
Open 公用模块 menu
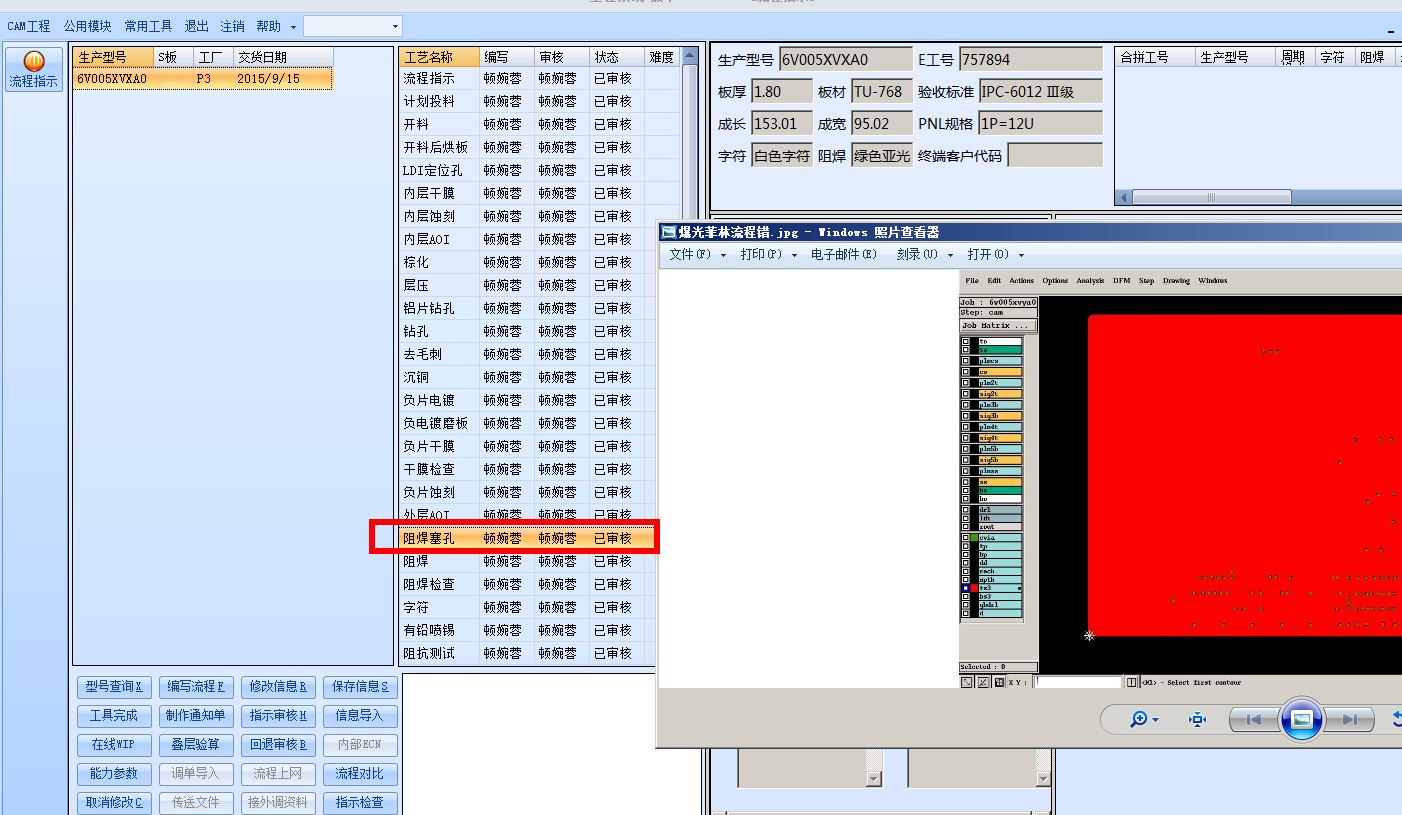click(x=88, y=26)
